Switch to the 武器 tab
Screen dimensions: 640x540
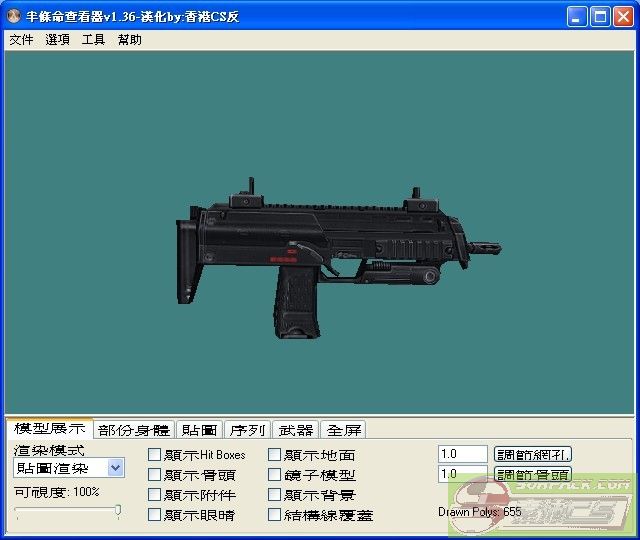click(x=295, y=430)
